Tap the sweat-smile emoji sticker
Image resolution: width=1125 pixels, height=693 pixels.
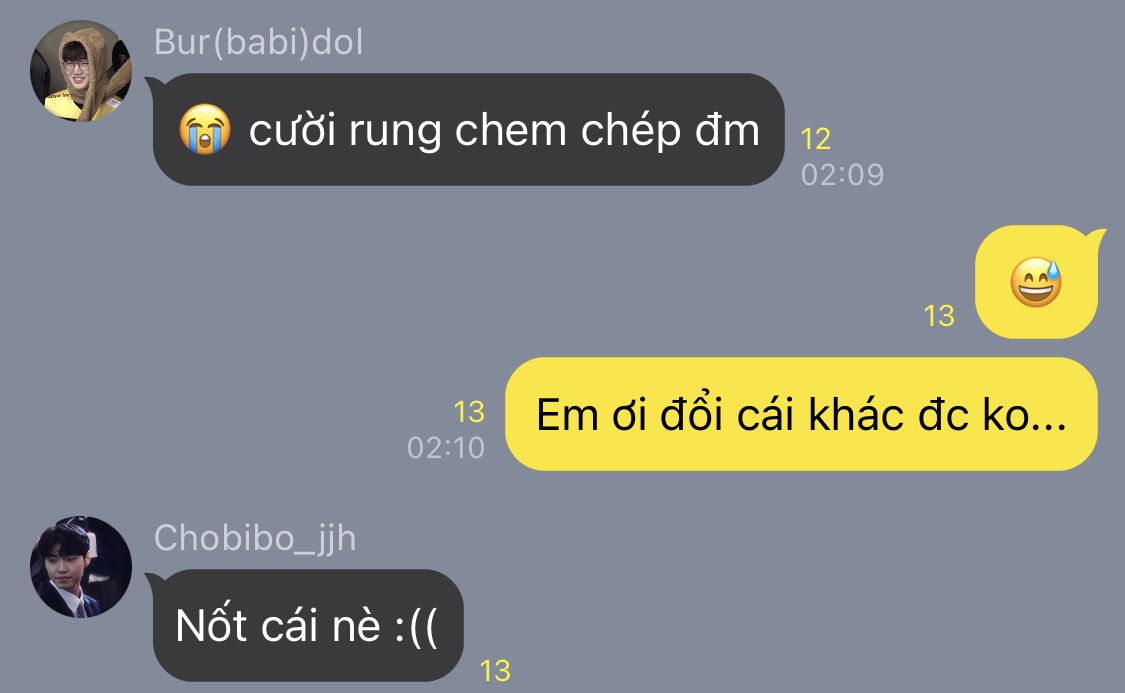click(x=1036, y=283)
